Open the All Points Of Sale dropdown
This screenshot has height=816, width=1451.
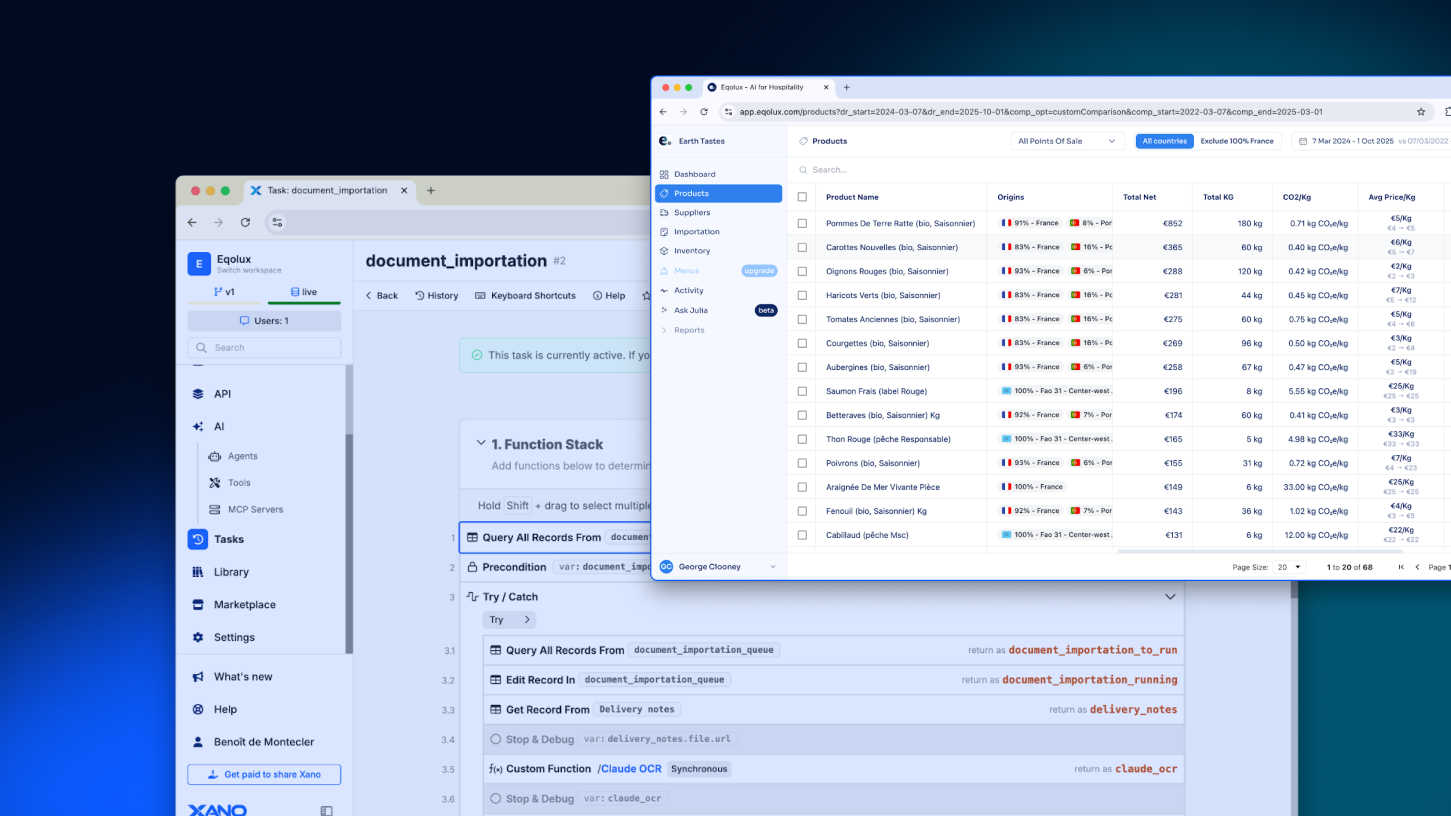pos(1066,141)
